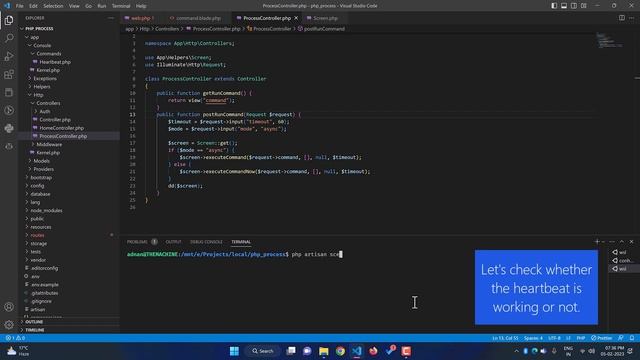Expand the OUTLINE section

pos(34,322)
